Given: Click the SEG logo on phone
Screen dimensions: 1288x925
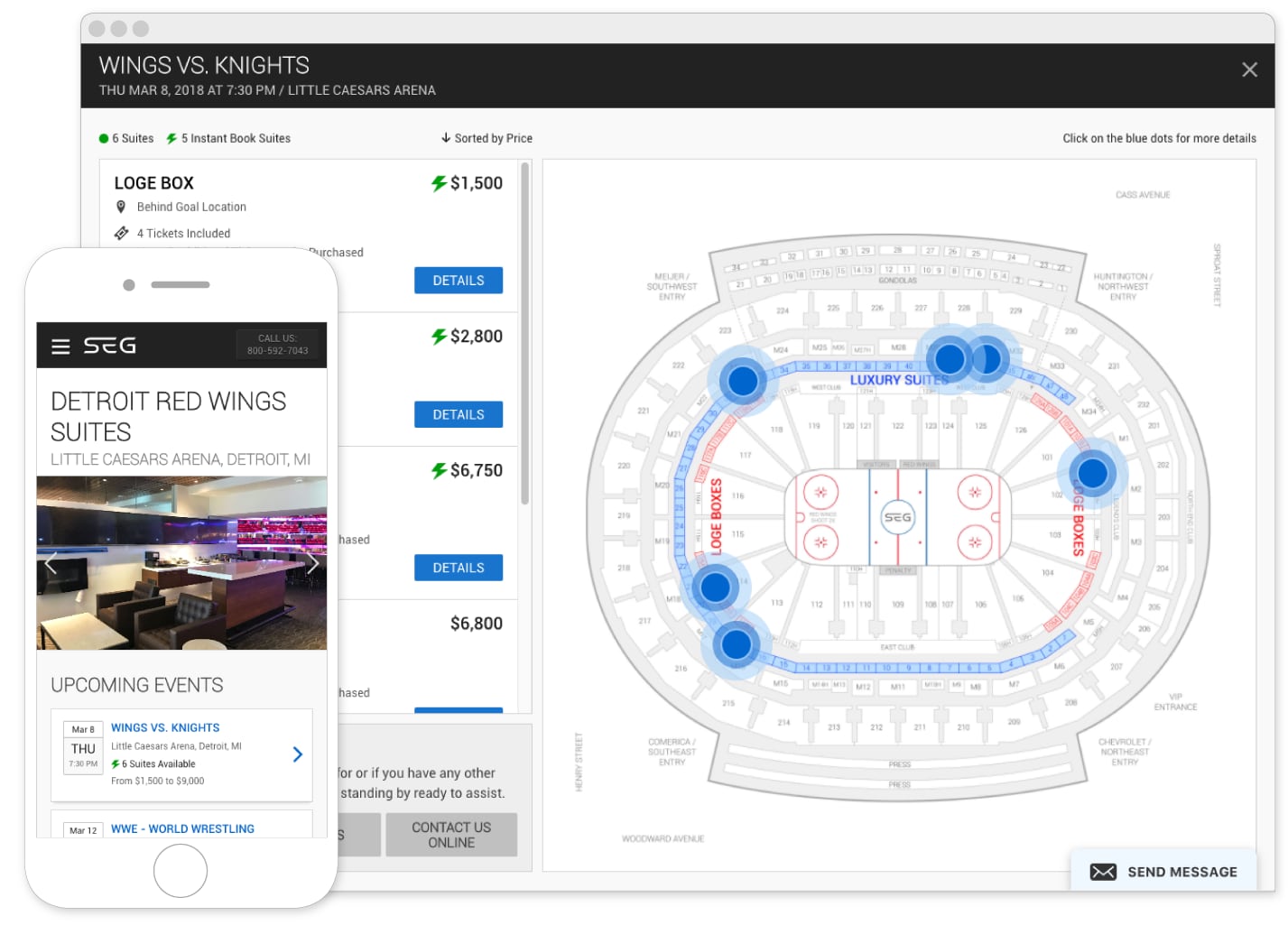Looking at the screenshot, I should pyautogui.click(x=109, y=346).
